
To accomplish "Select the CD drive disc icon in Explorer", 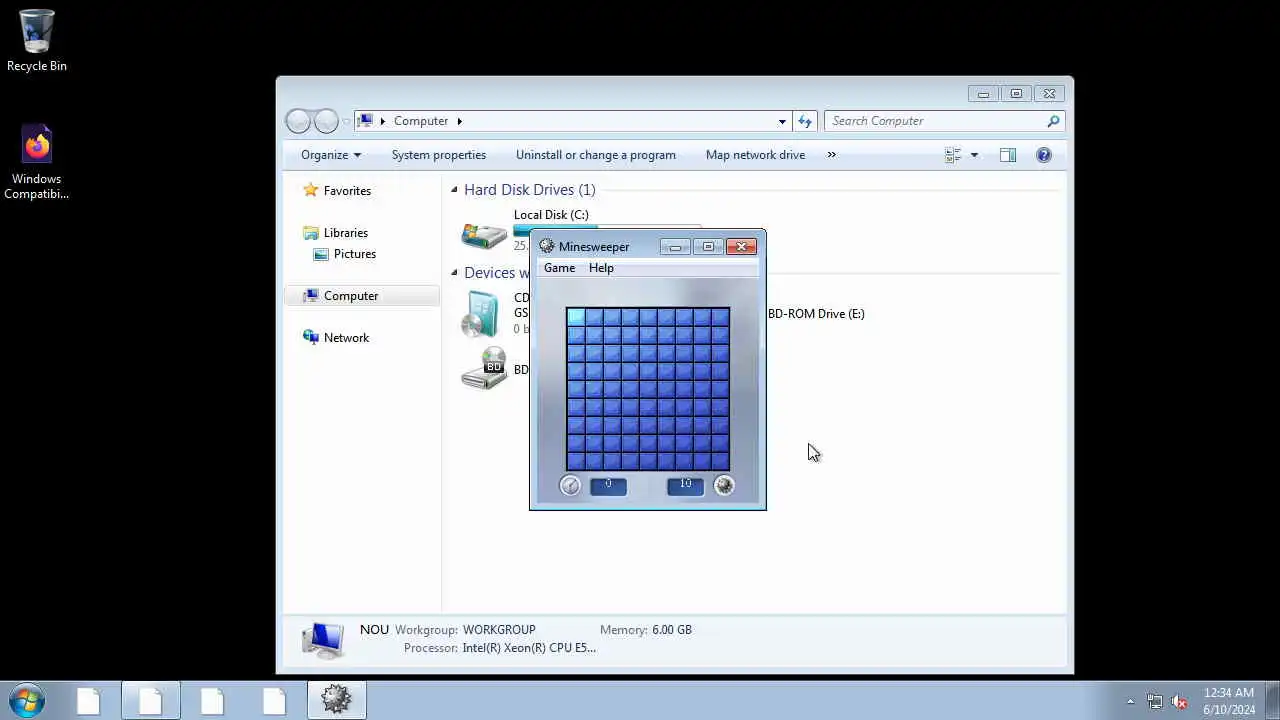I will (481, 314).
